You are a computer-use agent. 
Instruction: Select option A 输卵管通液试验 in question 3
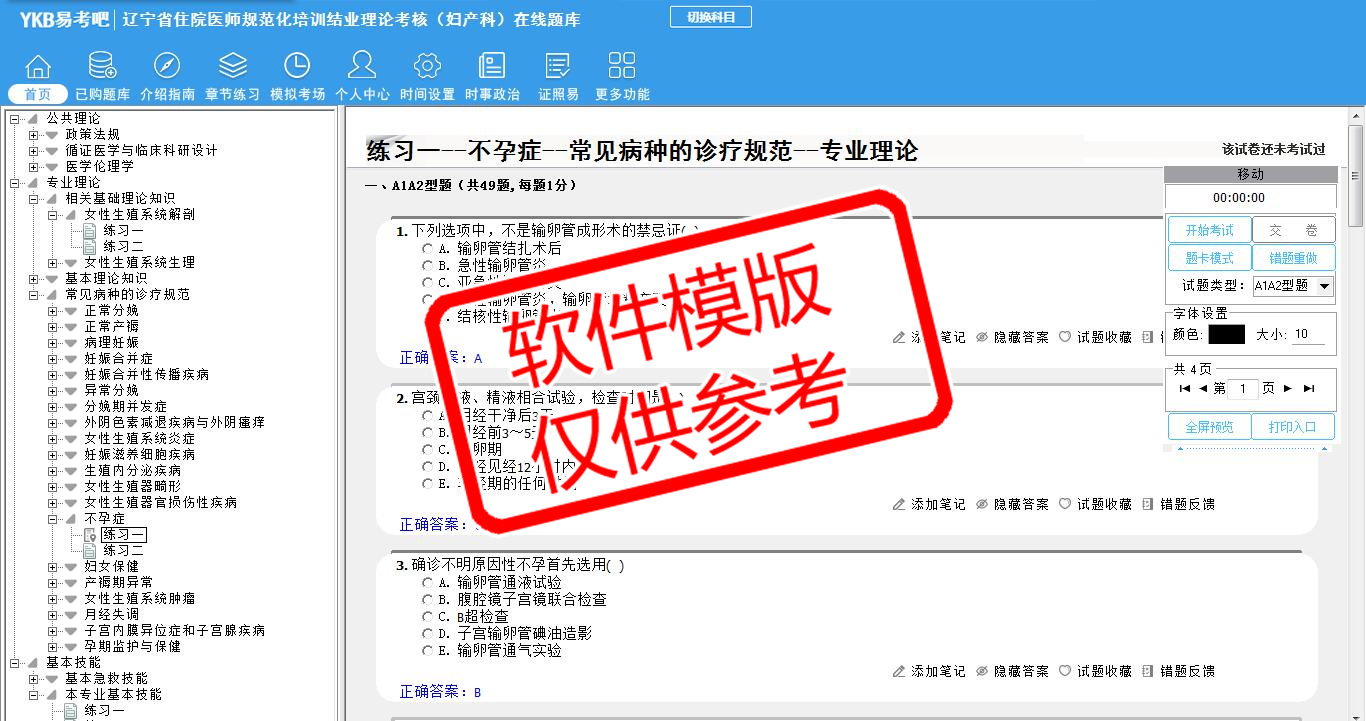click(x=428, y=582)
